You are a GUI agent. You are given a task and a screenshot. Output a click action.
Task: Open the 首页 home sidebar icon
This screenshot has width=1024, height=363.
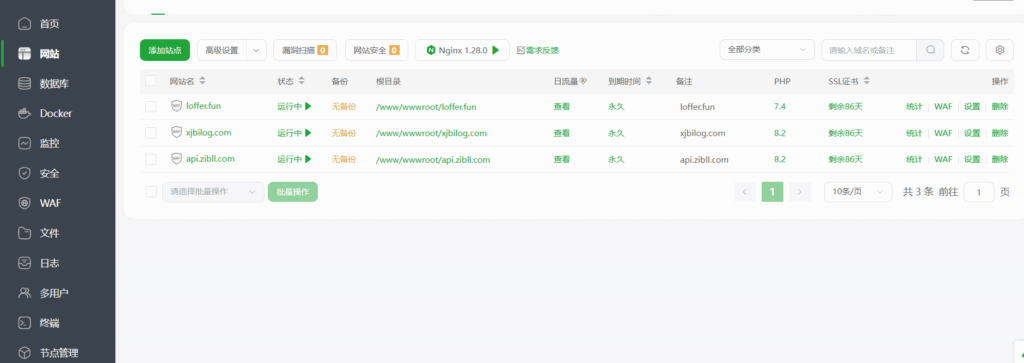(25, 24)
